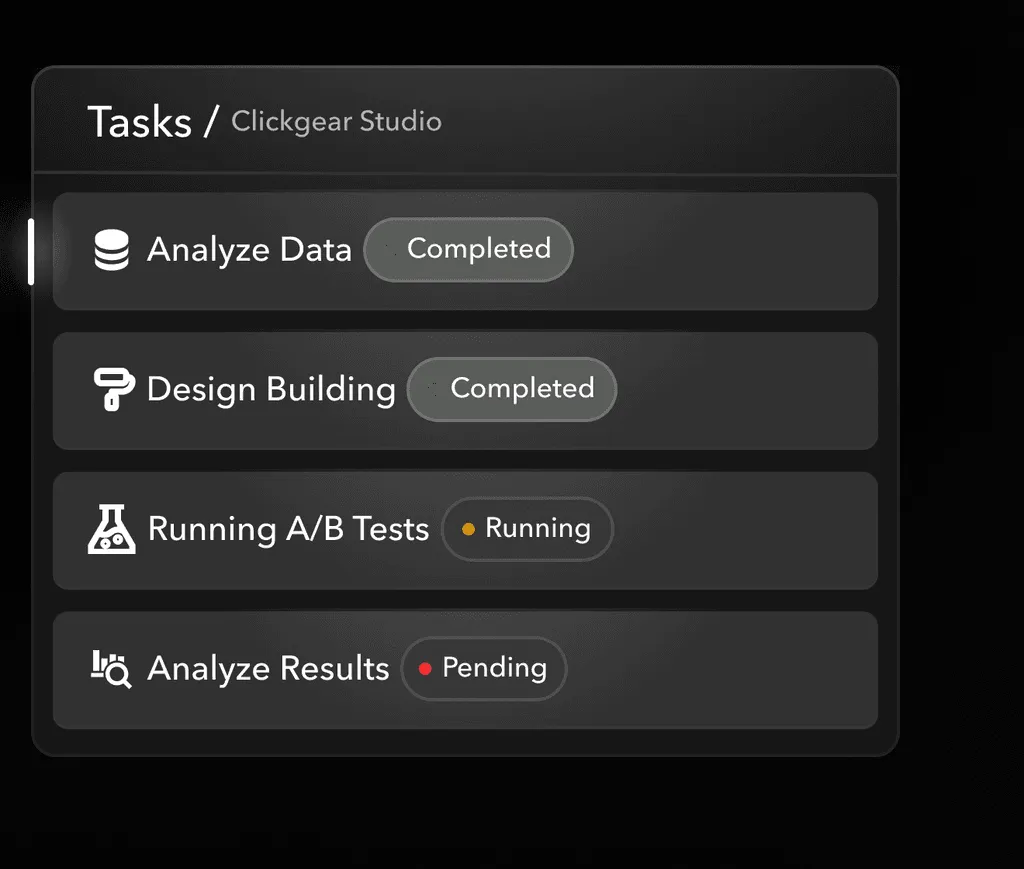1024x869 pixels.
Task: Open the Completed badge next to Design Building
Action: [x=512, y=389]
